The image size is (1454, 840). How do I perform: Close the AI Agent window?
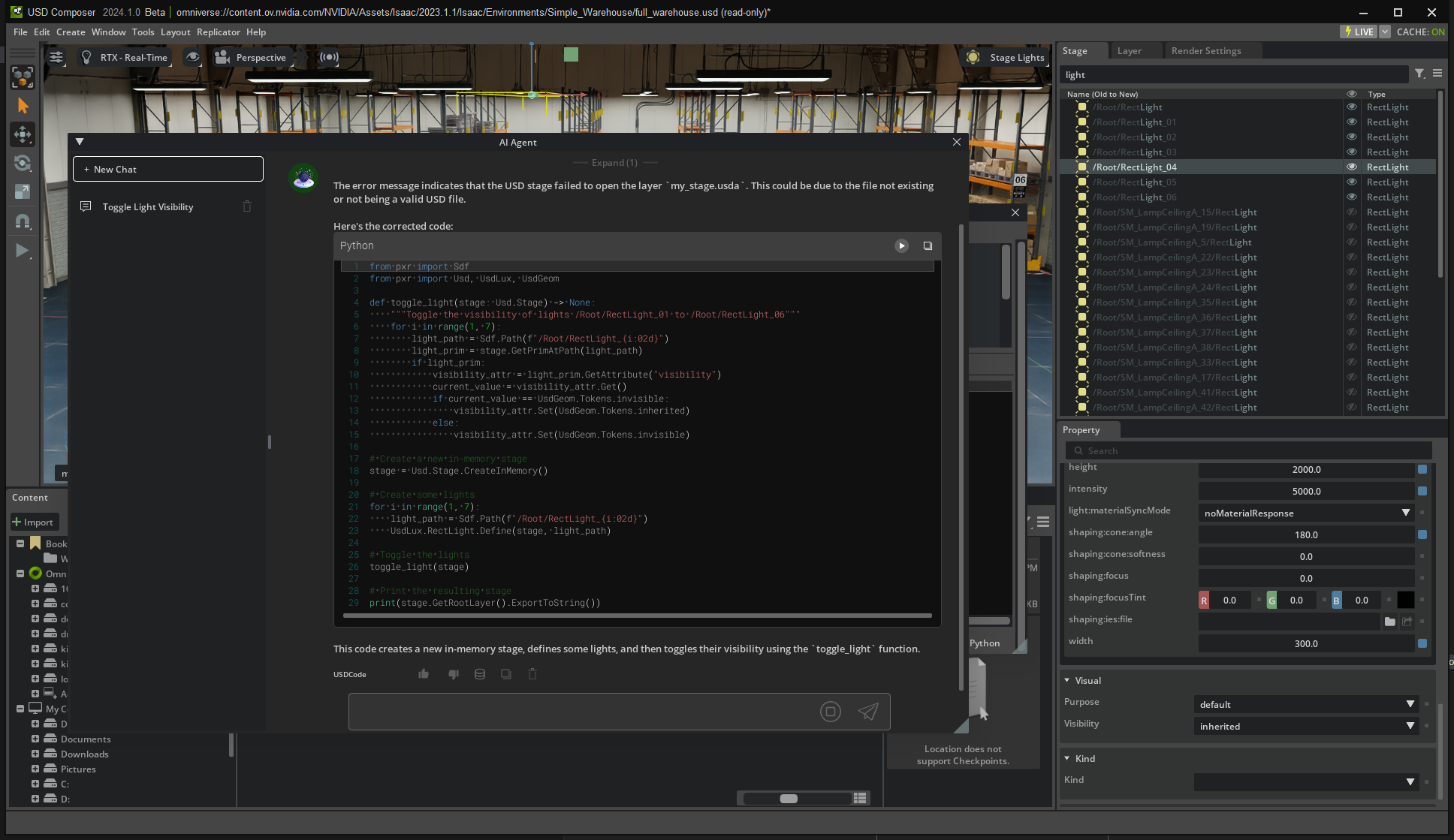(x=957, y=142)
